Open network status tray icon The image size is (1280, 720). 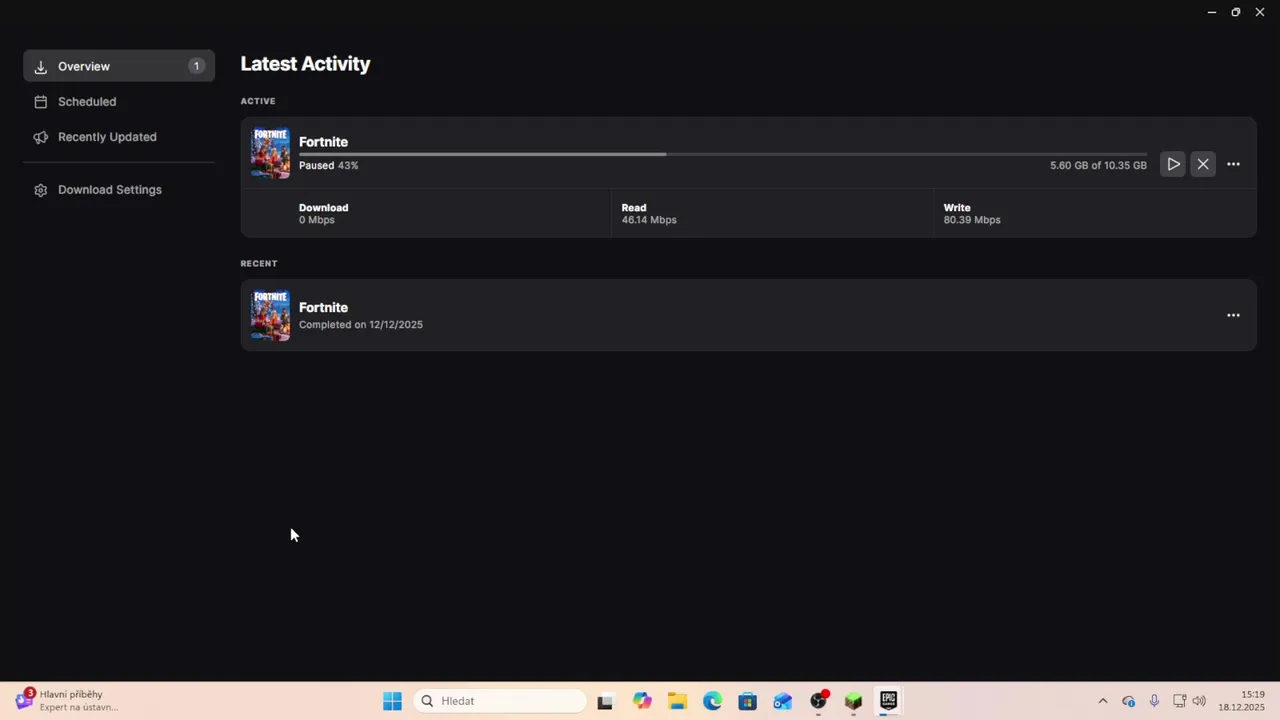click(x=1180, y=701)
